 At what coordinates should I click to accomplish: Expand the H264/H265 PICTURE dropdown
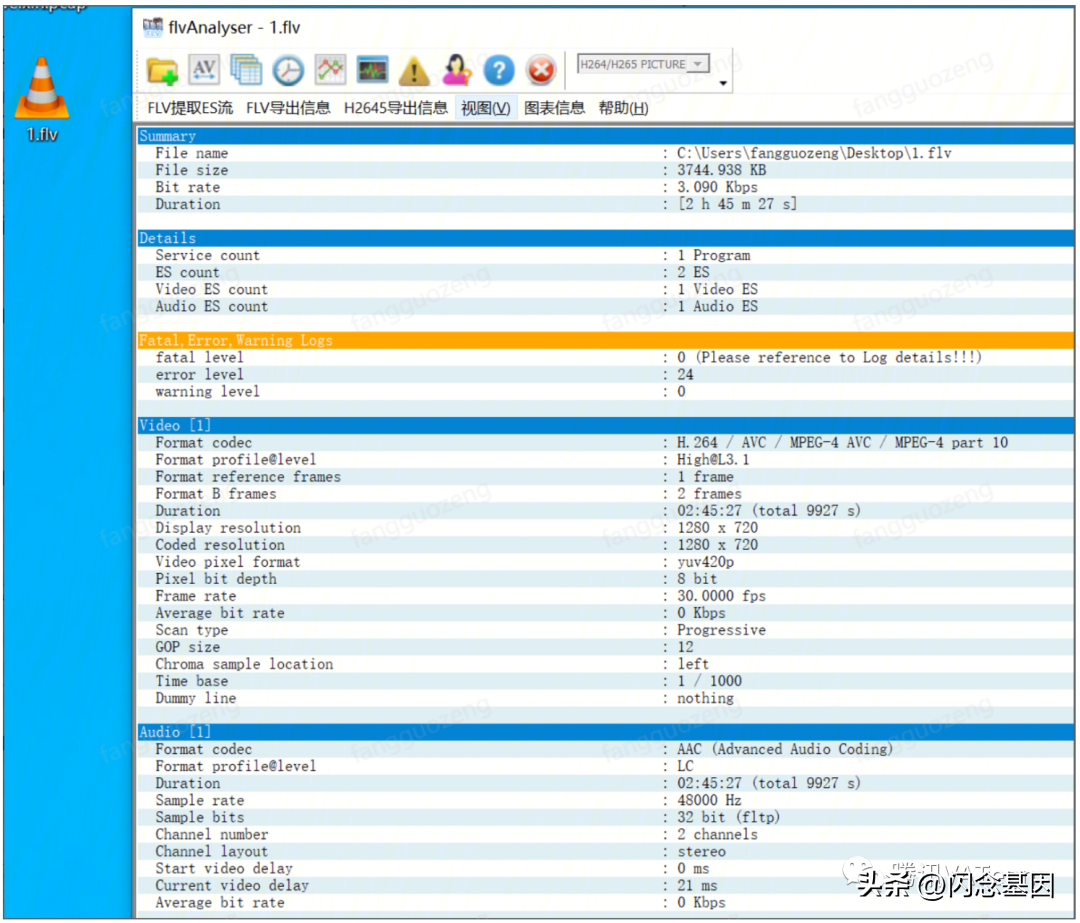coord(643,64)
